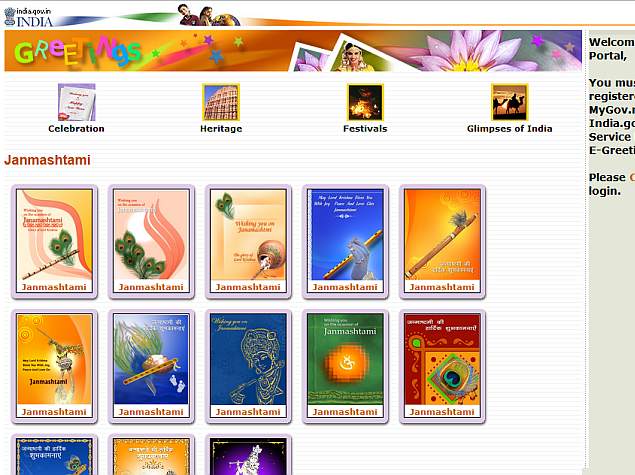Screen dimensions: 635x475
Task: Choose the orange-bordered Wishing you on Janmashtami card
Action: [248, 240]
